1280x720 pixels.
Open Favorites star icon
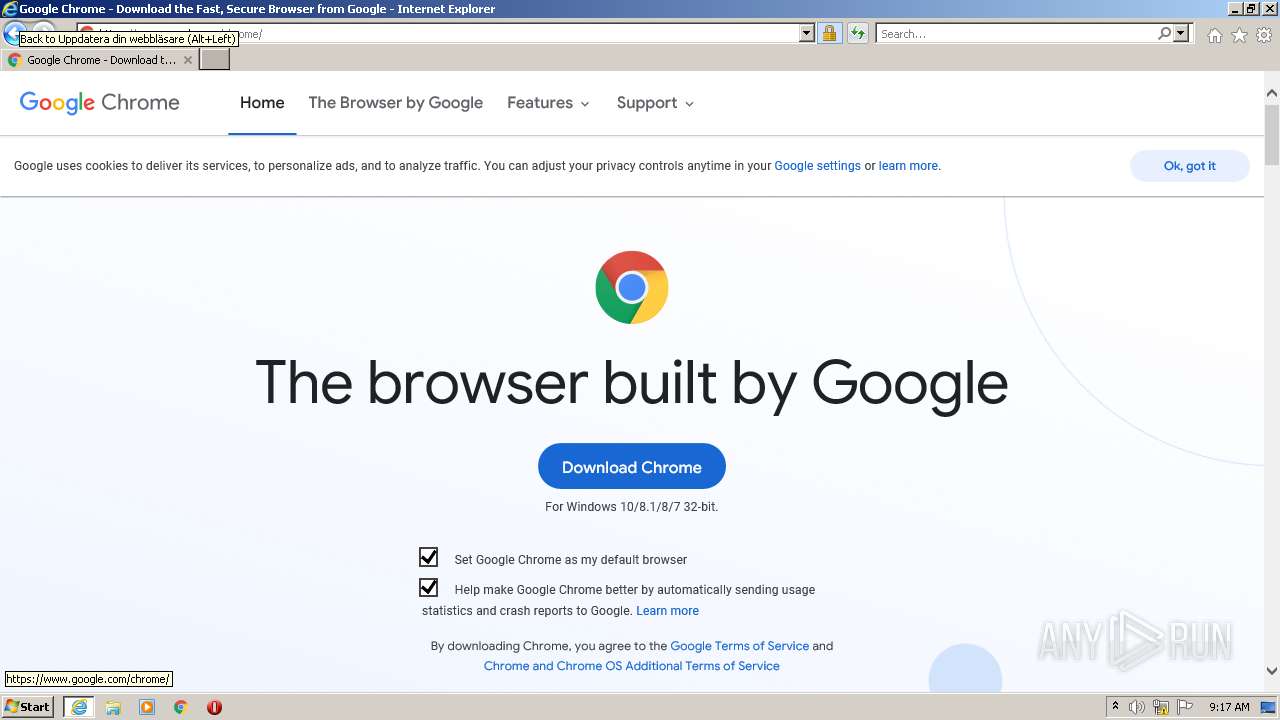click(x=1239, y=35)
